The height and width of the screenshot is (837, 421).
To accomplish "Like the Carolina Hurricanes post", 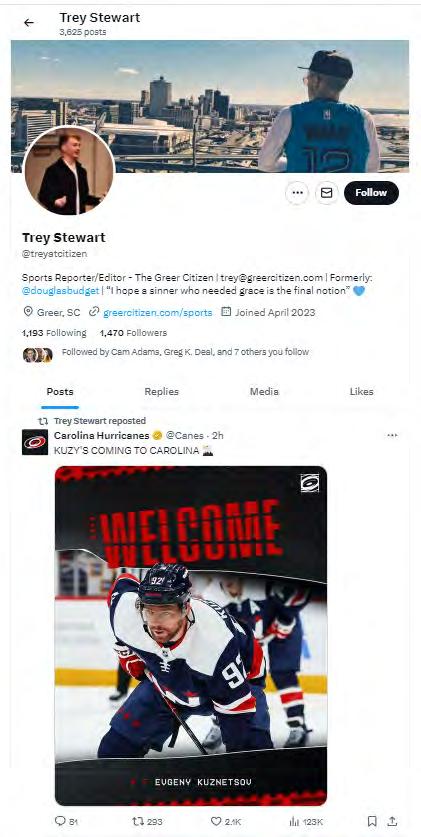I will [226, 822].
